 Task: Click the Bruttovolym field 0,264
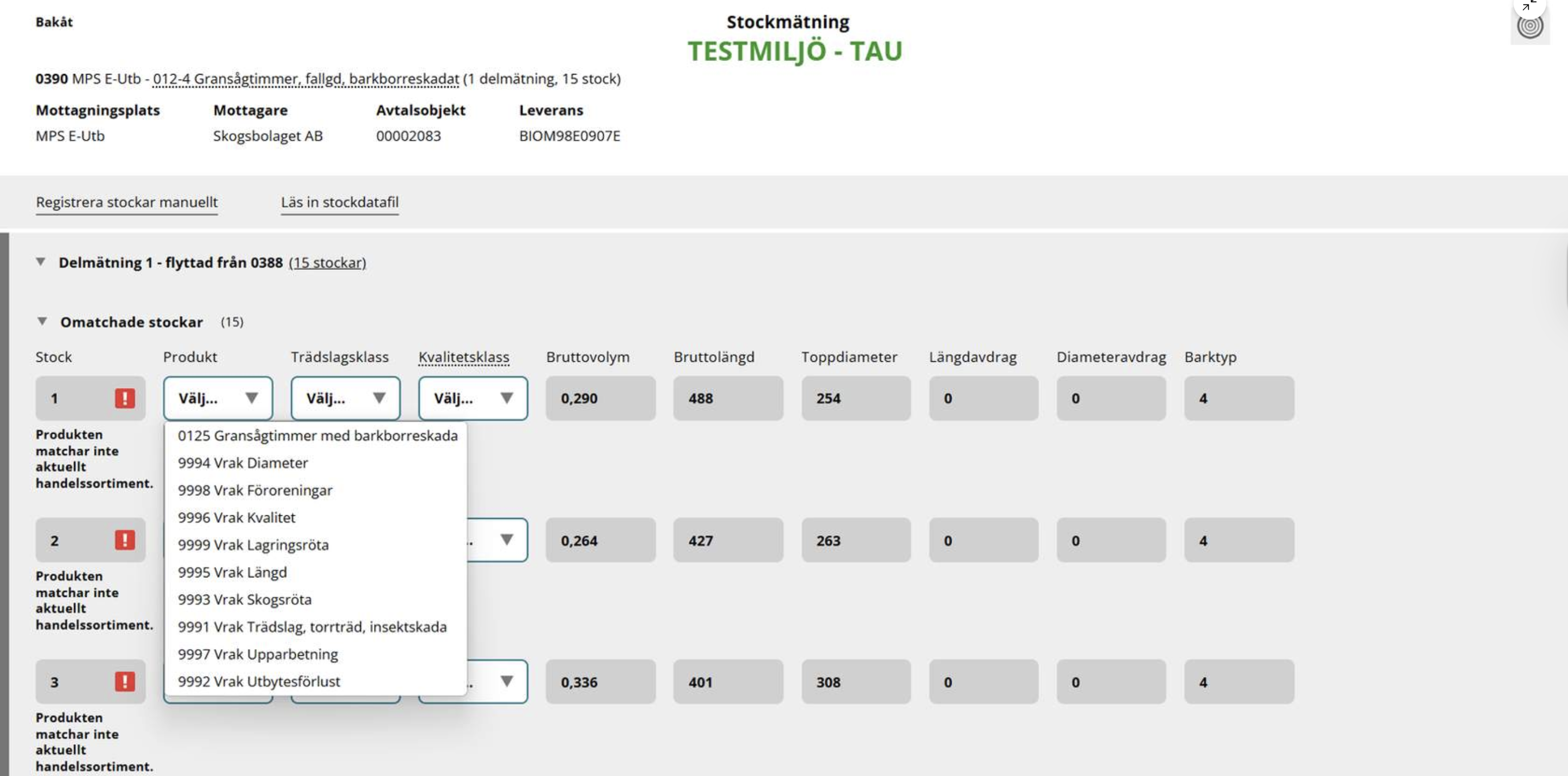pos(601,540)
